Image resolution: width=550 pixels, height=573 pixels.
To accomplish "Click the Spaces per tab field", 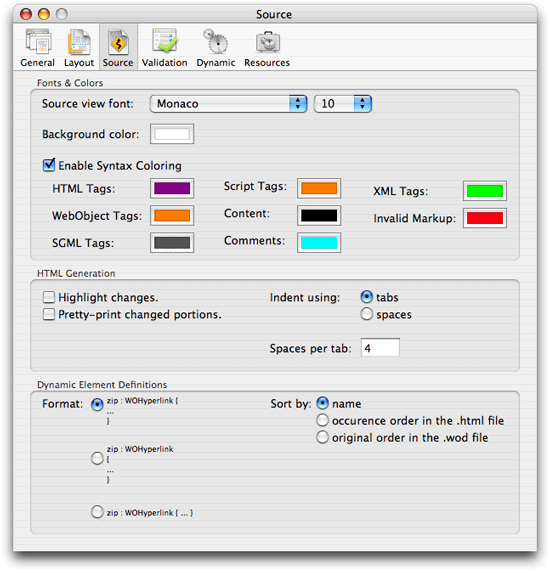I will click(380, 348).
